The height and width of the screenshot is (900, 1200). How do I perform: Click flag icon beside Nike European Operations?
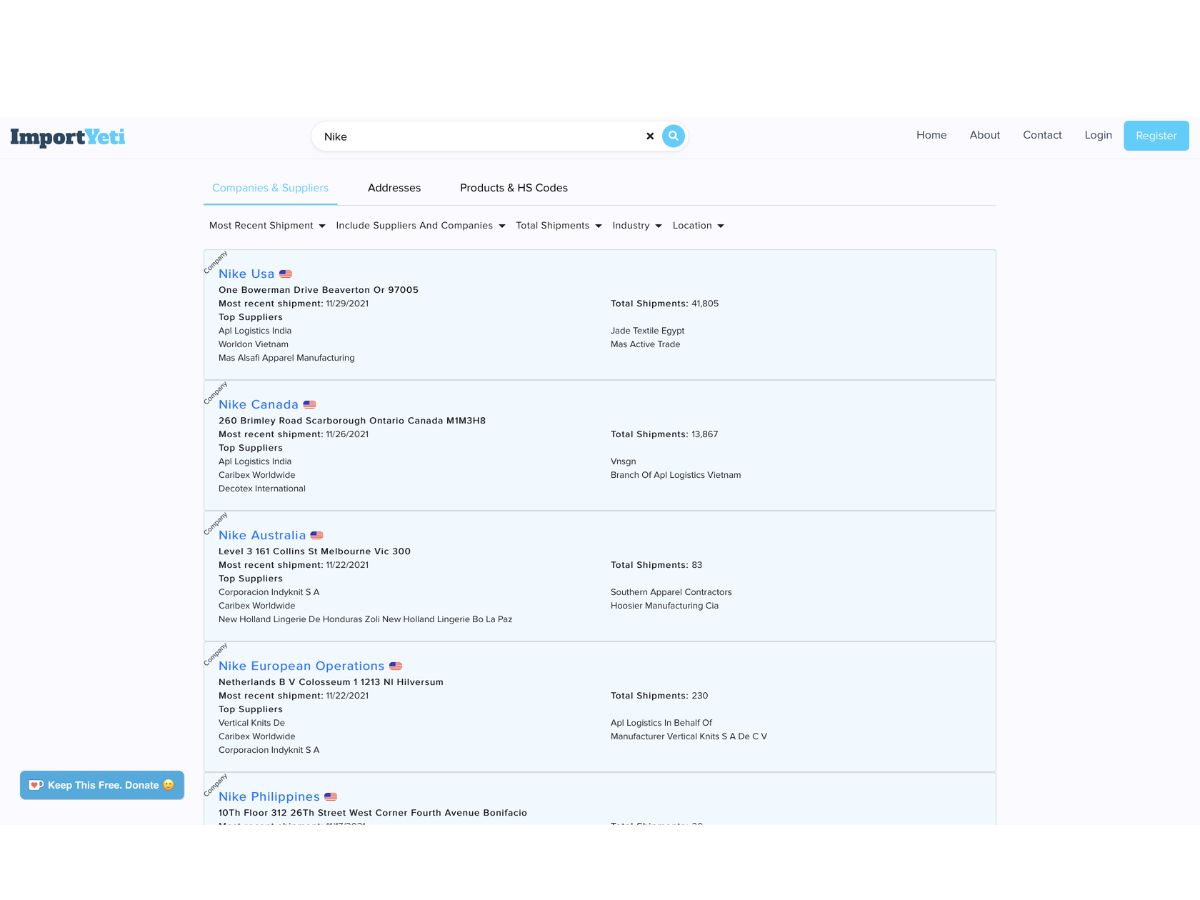pos(395,666)
